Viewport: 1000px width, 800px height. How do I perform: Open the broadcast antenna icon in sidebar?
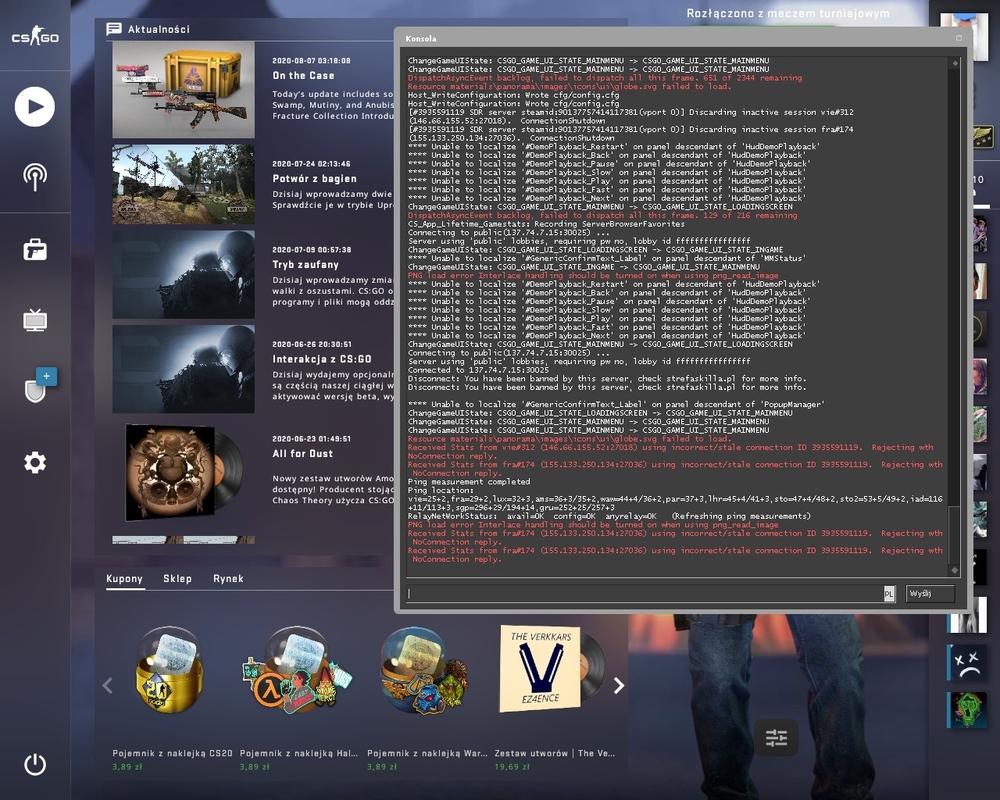[35, 177]
